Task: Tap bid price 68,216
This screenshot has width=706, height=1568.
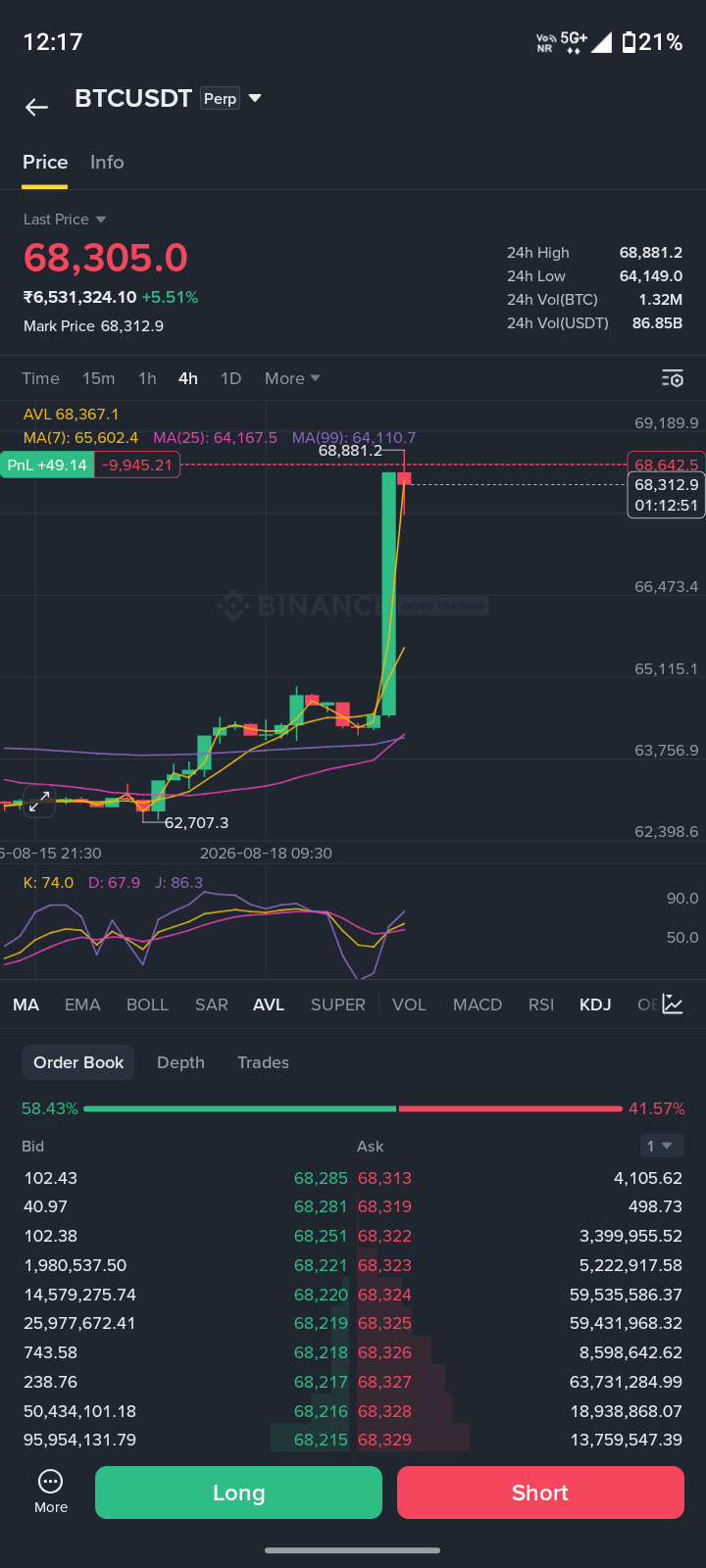Action: pyautogui.click(x=321, y=1411)
